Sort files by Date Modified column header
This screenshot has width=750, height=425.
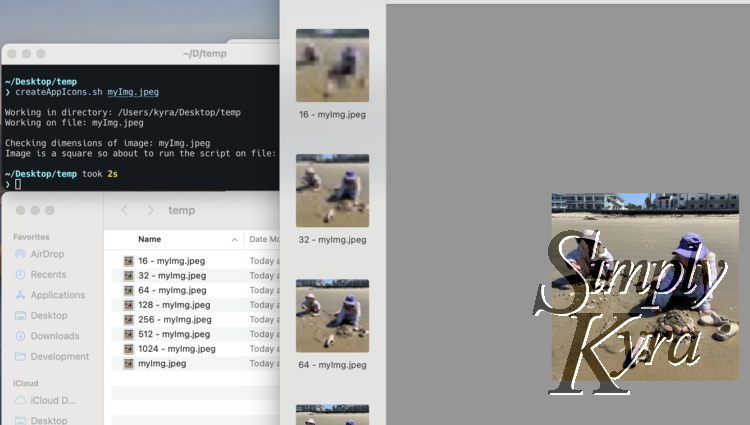tap(264, 239)
